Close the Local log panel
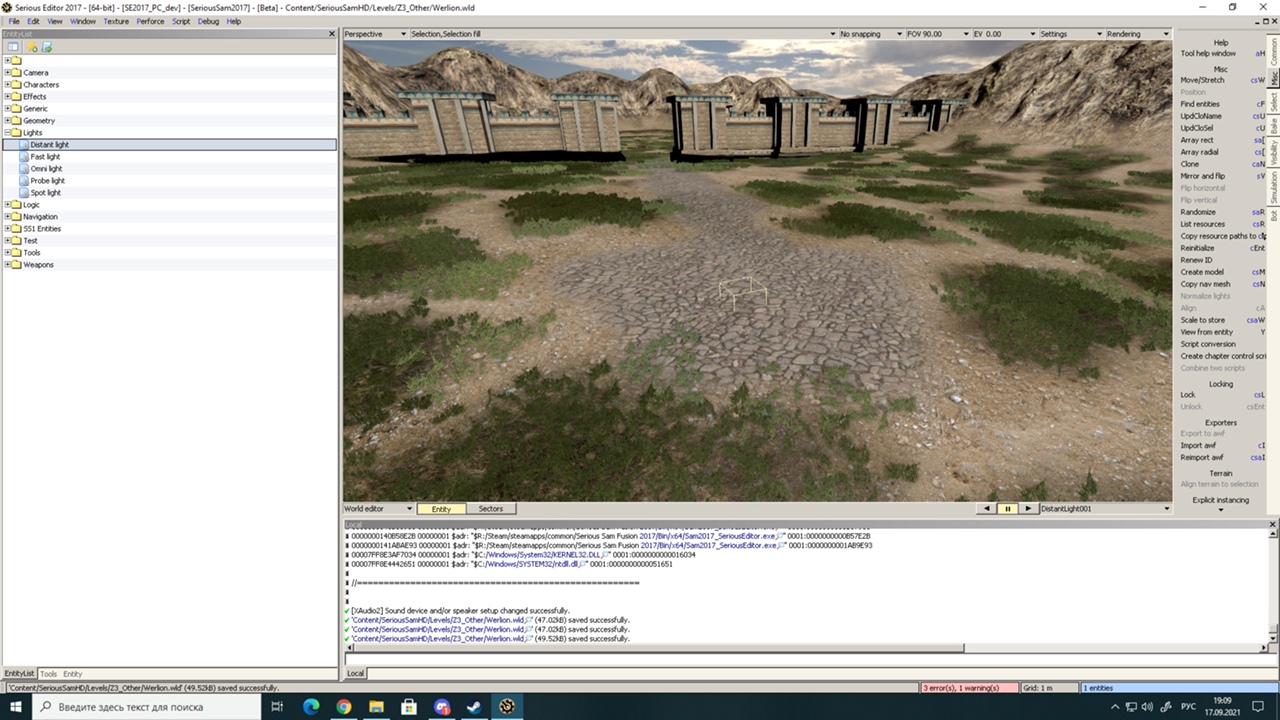 pos(1273,524)
